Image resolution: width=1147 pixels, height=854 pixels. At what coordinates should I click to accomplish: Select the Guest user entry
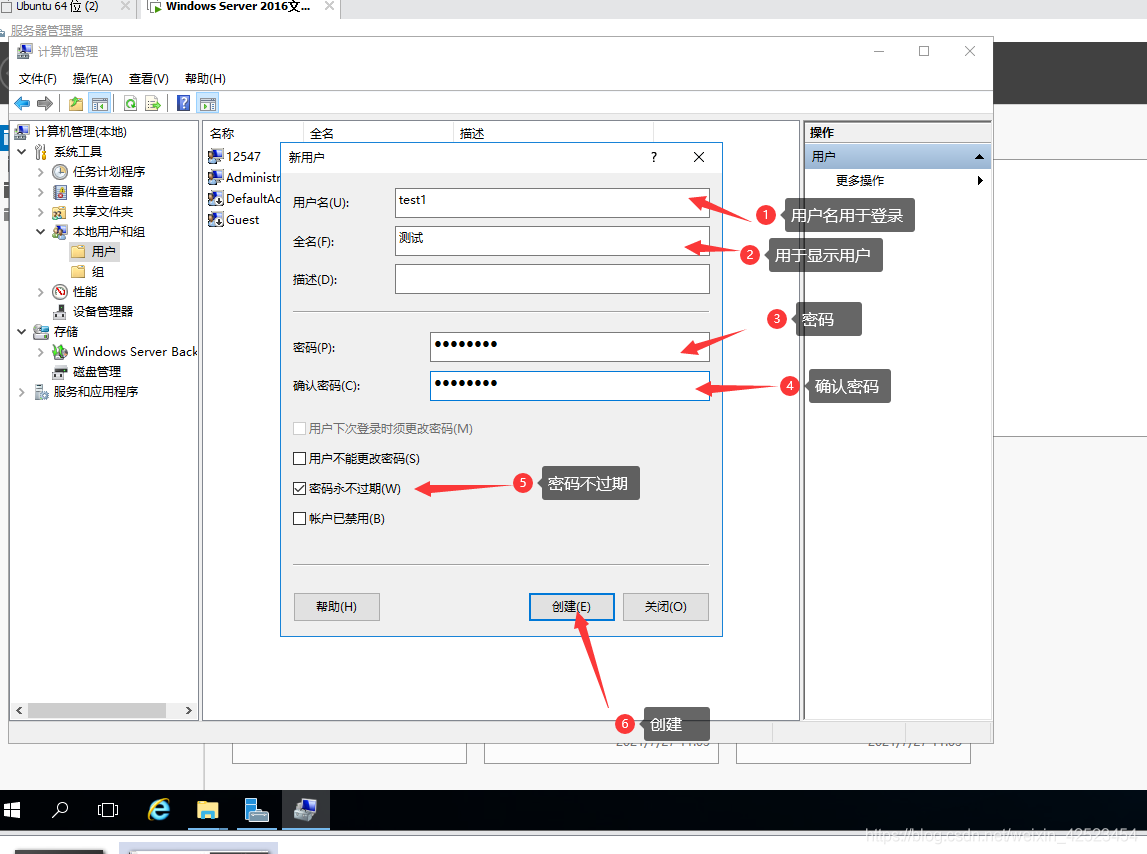tap(242, 220)
